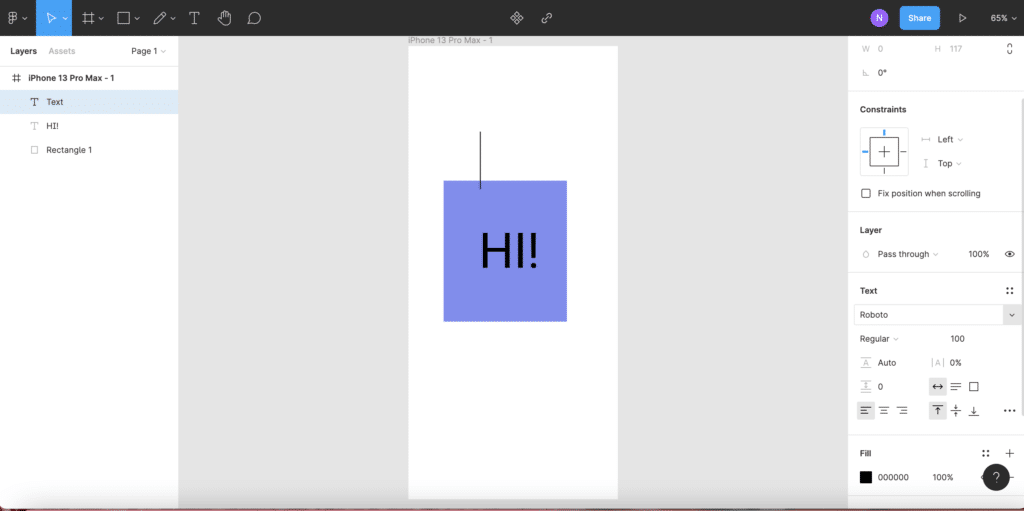Set auto height text resizing
1024x511 pixels.
[955, 387]
